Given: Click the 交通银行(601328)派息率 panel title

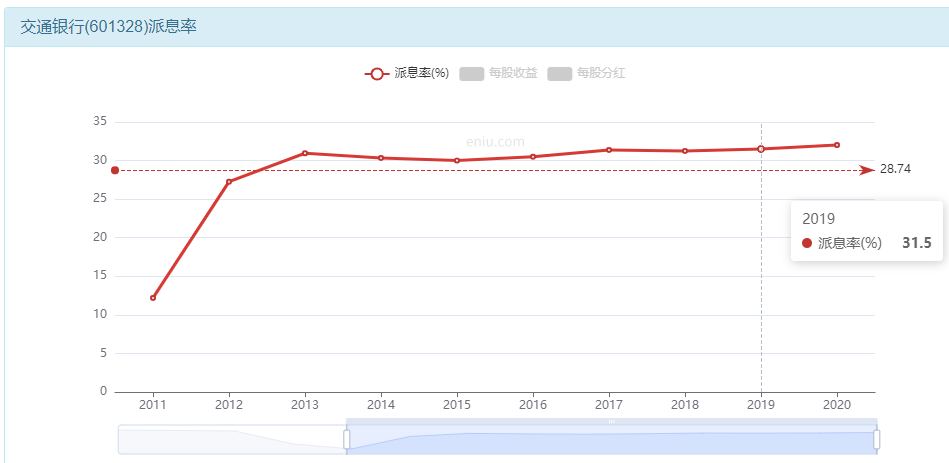Looking at the screenshot, I should pos(109,27).
